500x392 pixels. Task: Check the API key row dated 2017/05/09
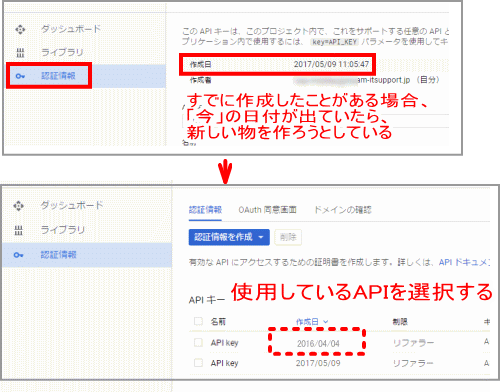click(198, 363)
